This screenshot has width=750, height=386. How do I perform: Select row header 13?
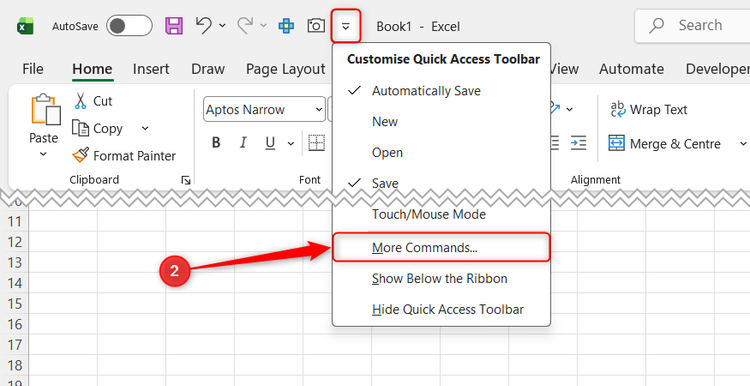pyautogui.click(x=15, y=263)
